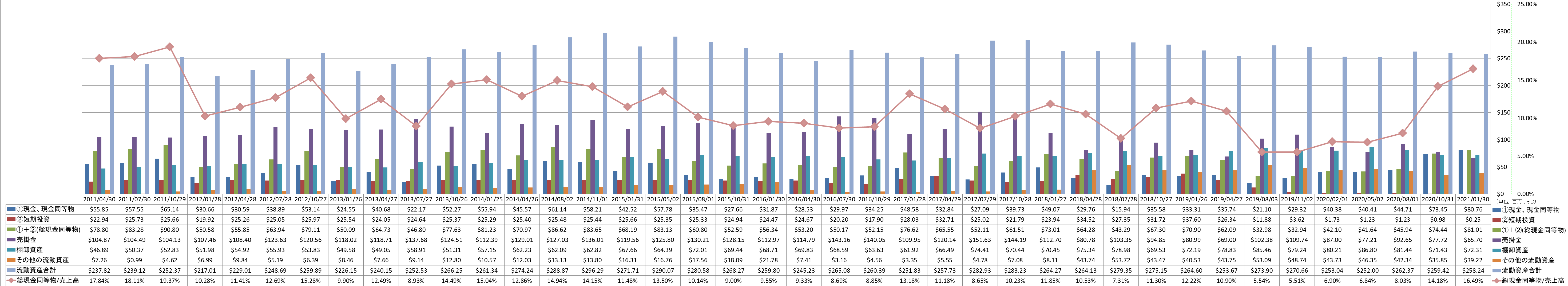The height and width of the screenshot is (286, 1568).
Task: Select the 2014/11/01 date column header
Action: [x=593, y=199]
